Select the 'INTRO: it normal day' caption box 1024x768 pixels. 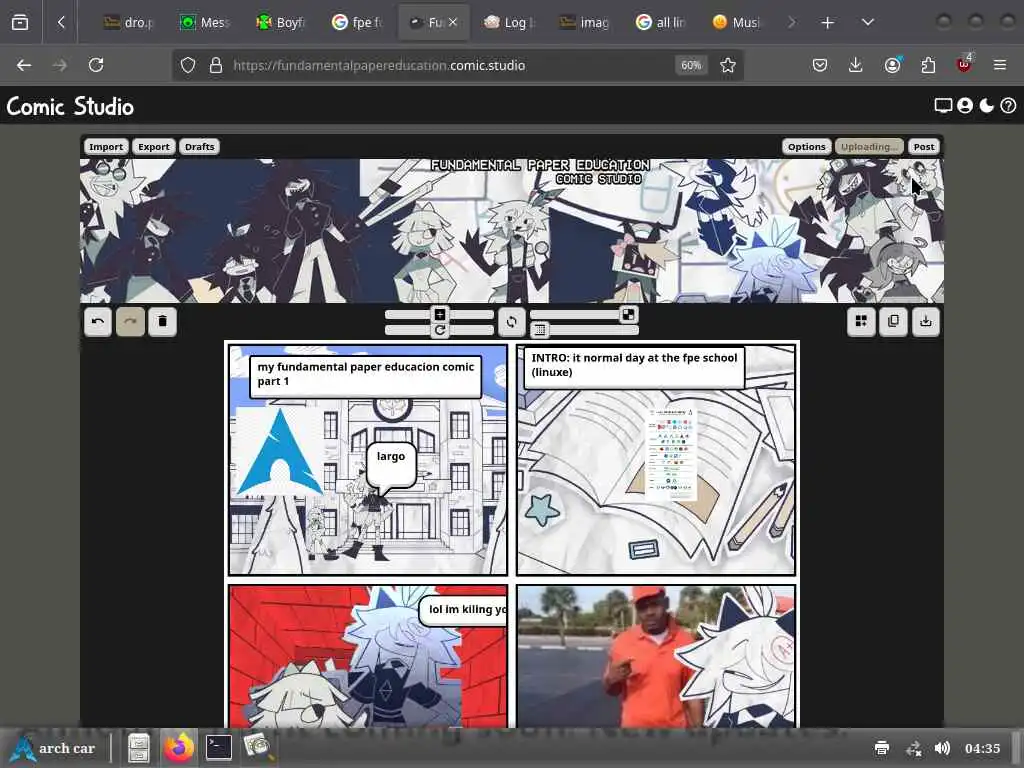[633, 368]
